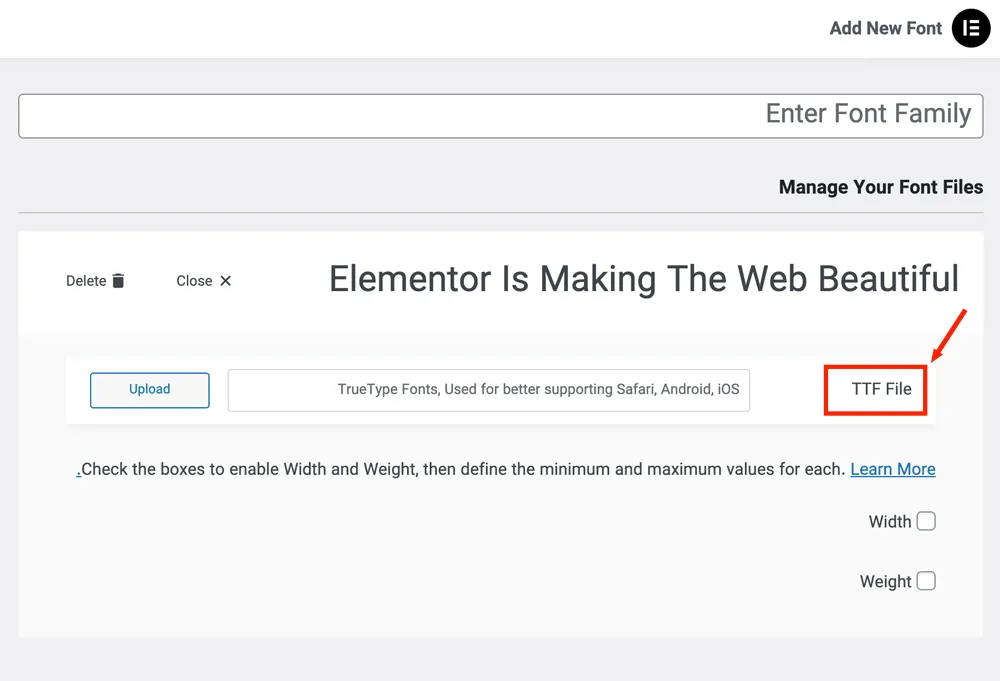Click the X icon beside Close
This screenshot has width=1000, height=681.
coord(226,281)
